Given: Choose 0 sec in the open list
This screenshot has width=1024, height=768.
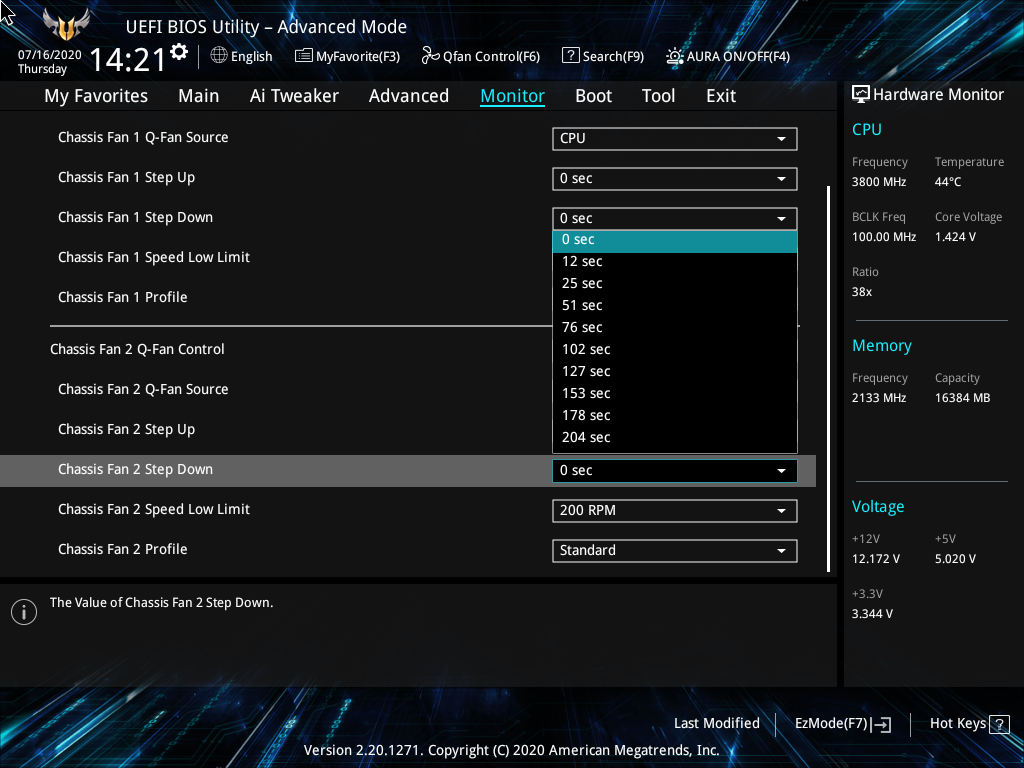Looking at the screenshot, I should [x=675, y=240].
